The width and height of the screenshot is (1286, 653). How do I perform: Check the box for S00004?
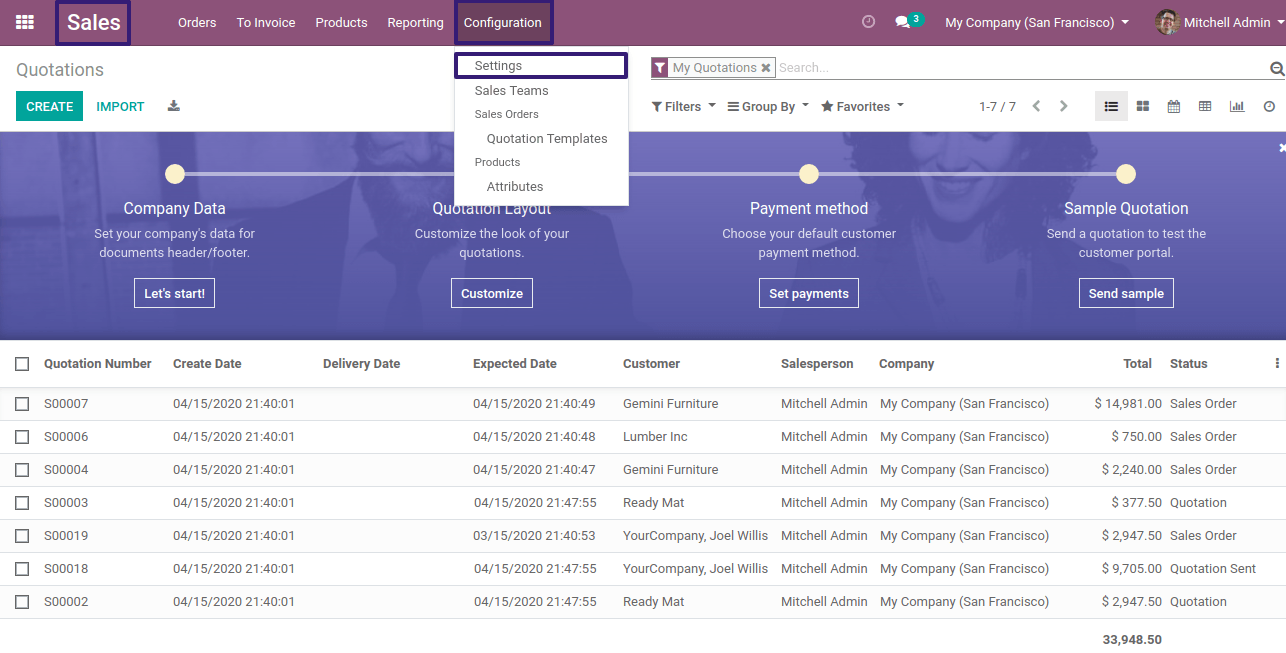22,470
